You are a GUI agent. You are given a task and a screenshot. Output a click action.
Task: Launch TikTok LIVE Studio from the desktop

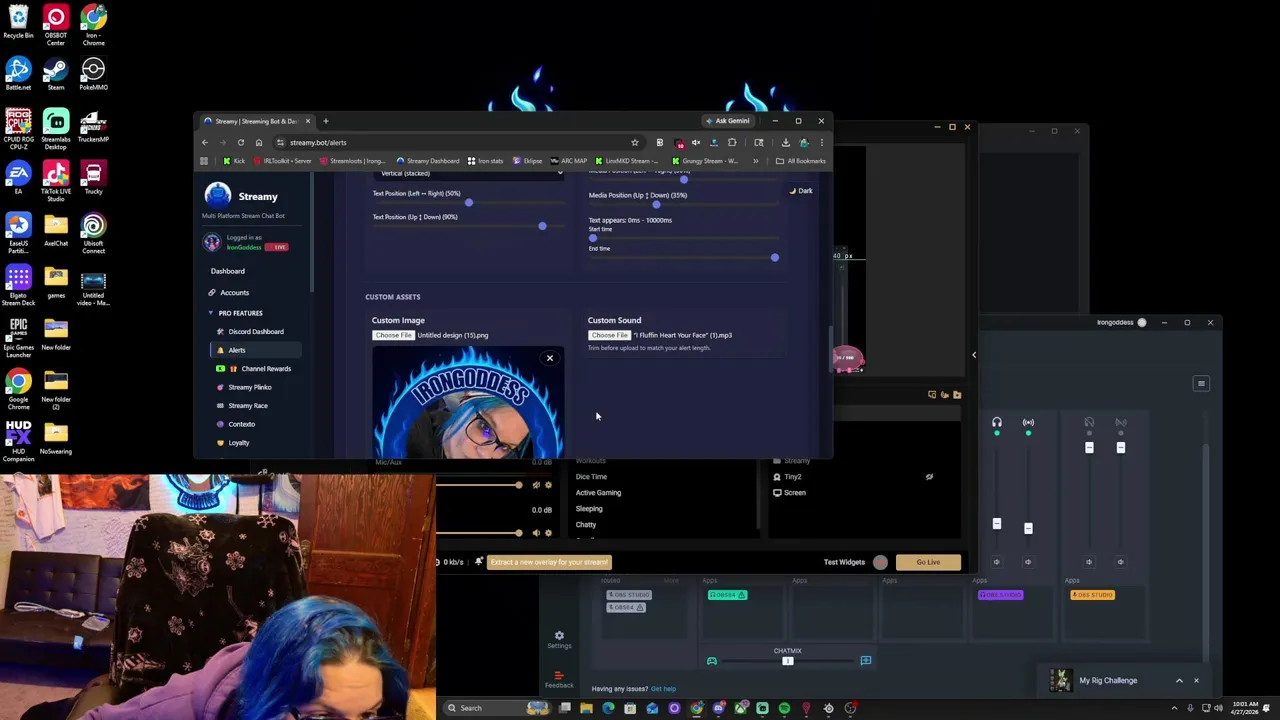coord(55,180)
